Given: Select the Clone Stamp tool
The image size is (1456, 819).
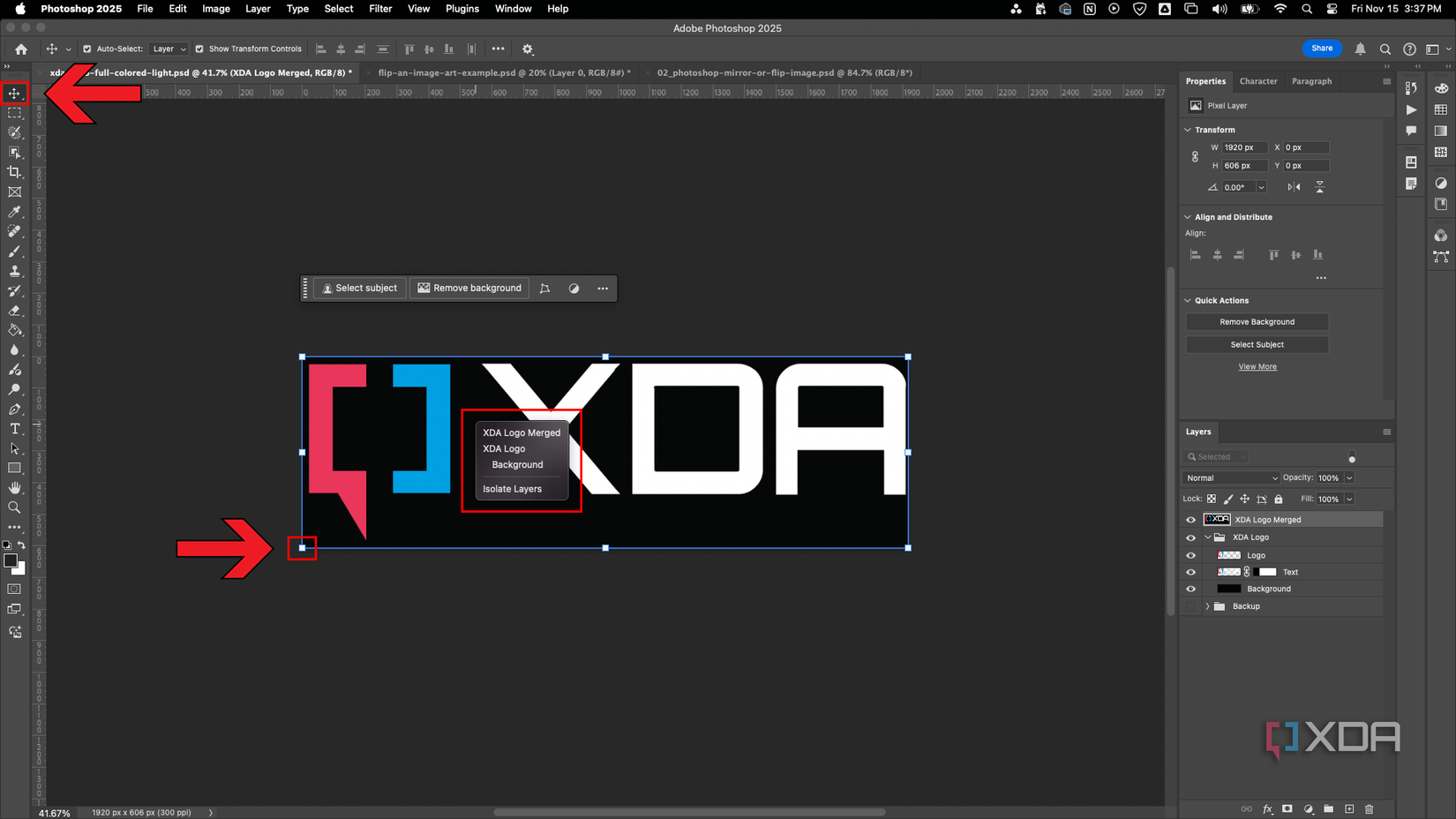Looking at the screenshot, I should [14, 271].
